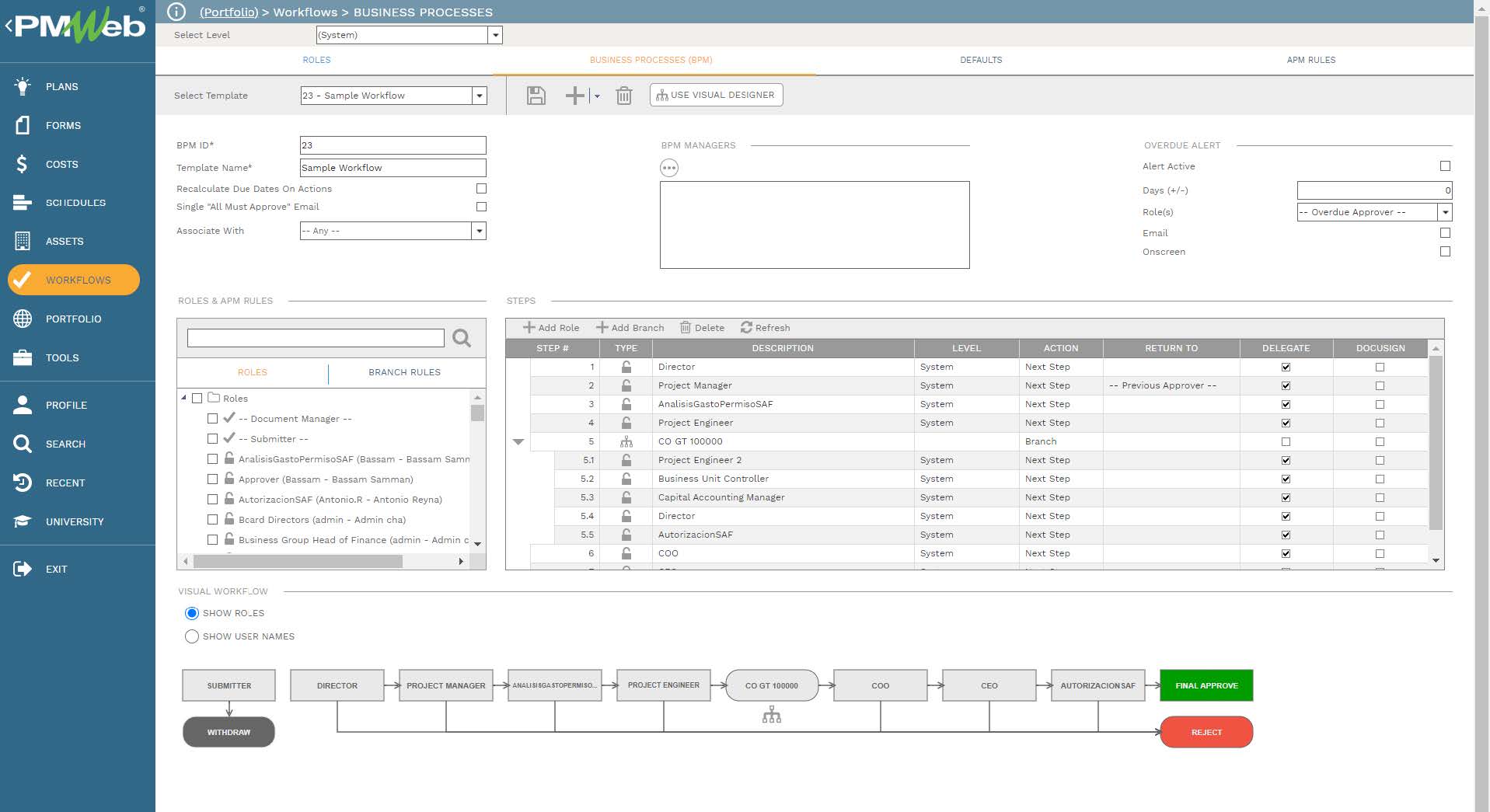This screenshot has width=1490, height=812.
Task: Click the lock icon in Director step 1 row
Action: [x=626, y=367]
